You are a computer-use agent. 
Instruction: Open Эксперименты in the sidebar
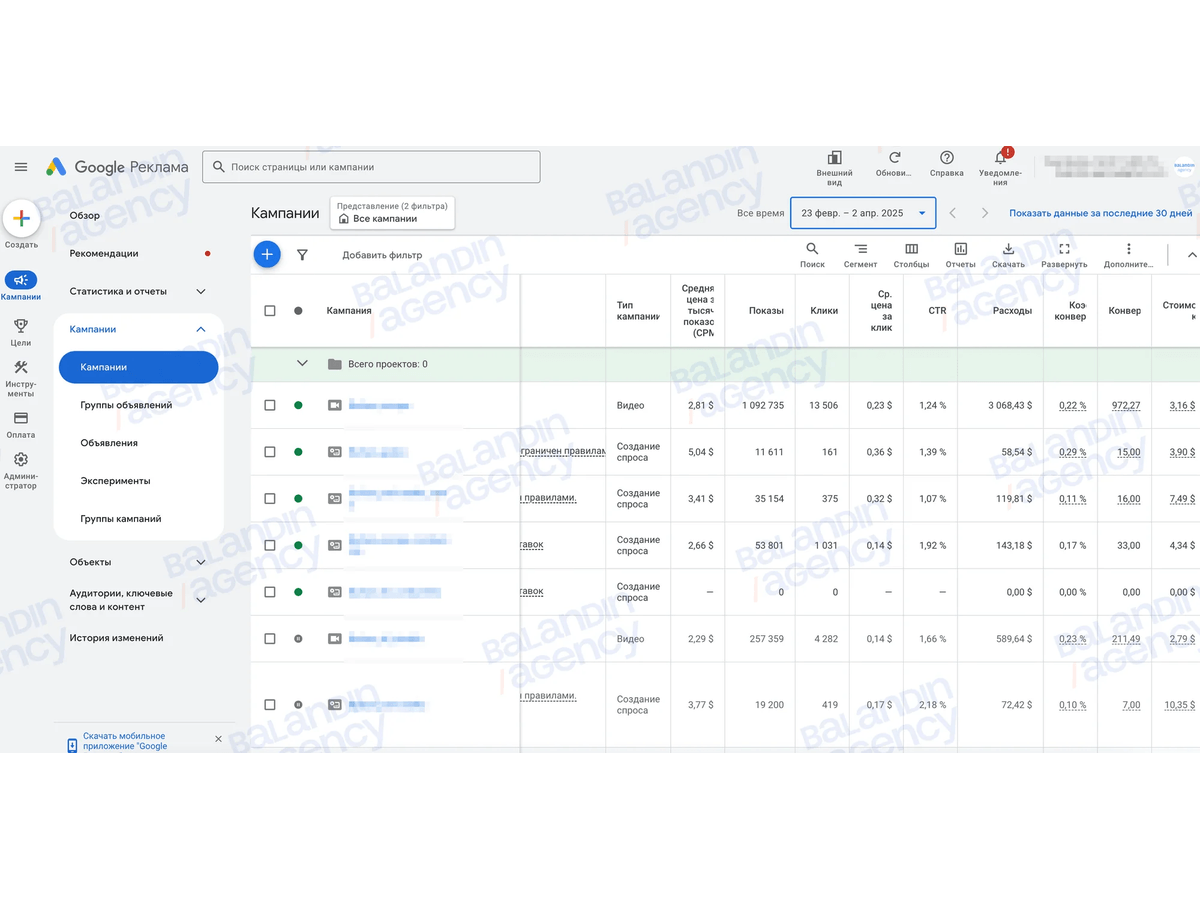click(115, 481)
